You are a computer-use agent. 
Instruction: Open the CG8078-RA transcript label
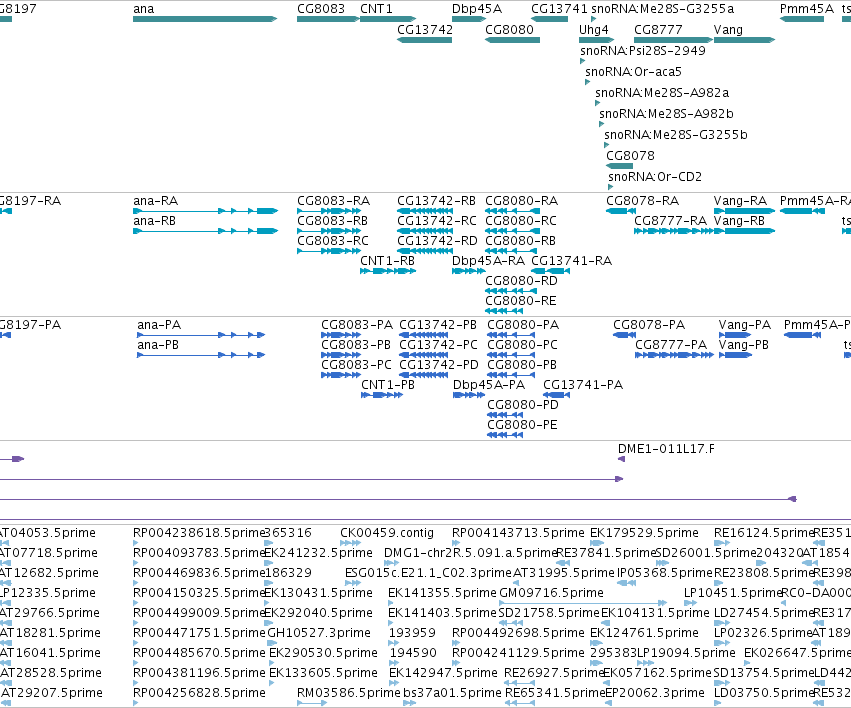click(642, 201)
